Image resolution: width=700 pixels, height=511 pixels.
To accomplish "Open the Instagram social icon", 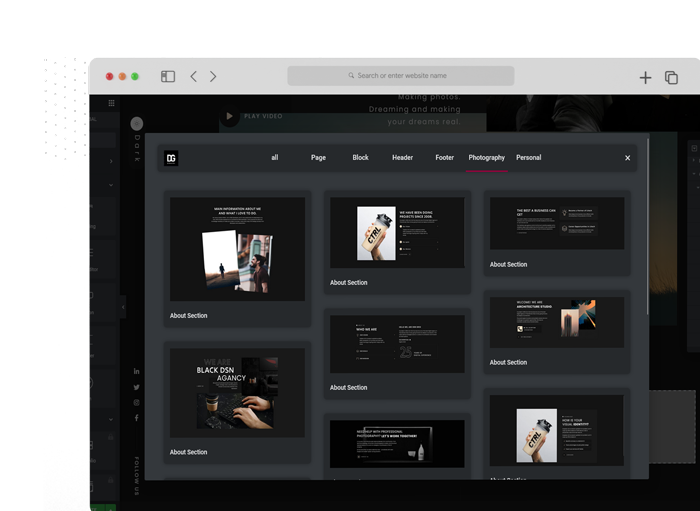I will coord(136,402).
